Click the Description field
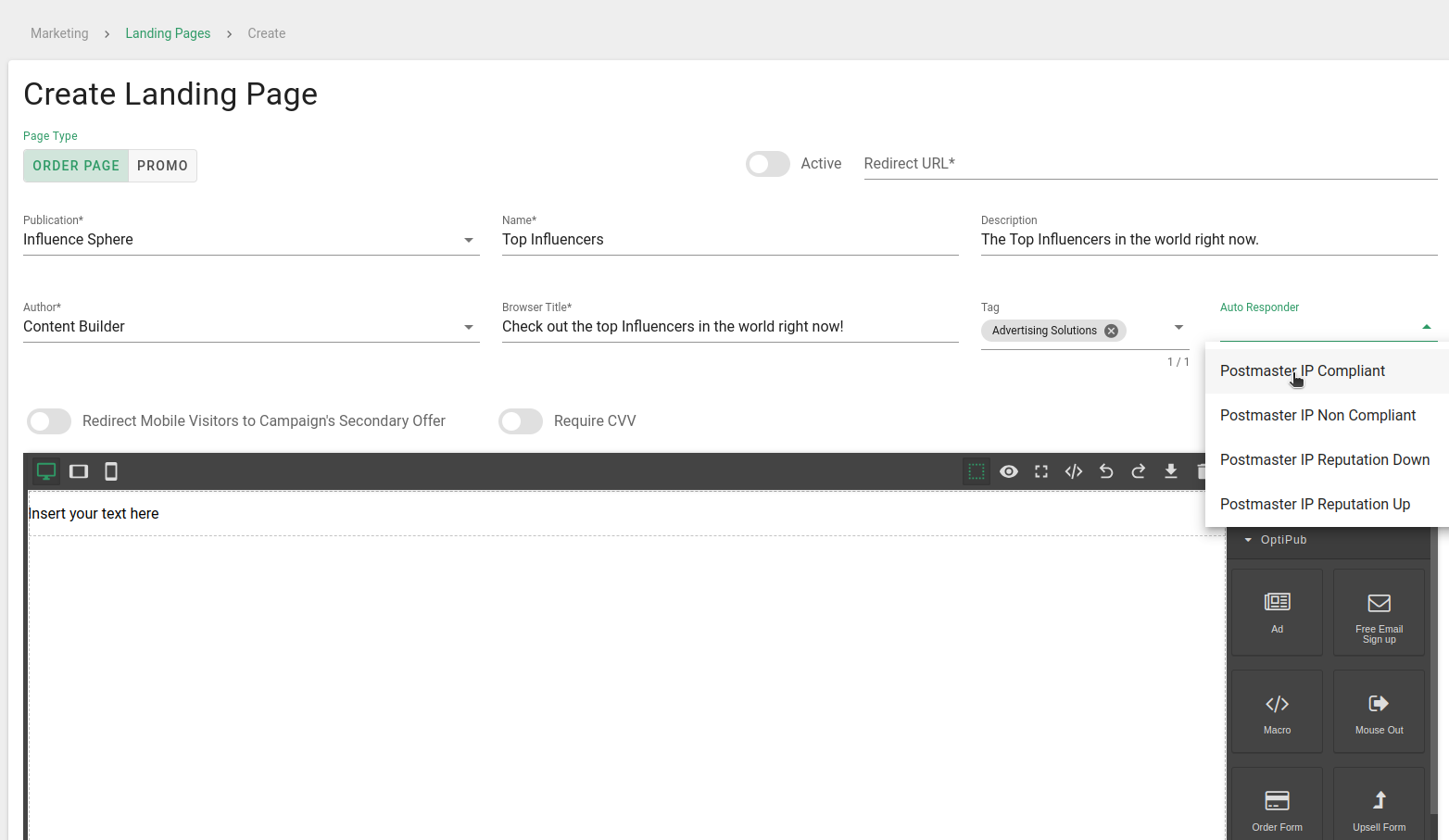This screenshot has height=840, width=1449. coord(1209,240)
